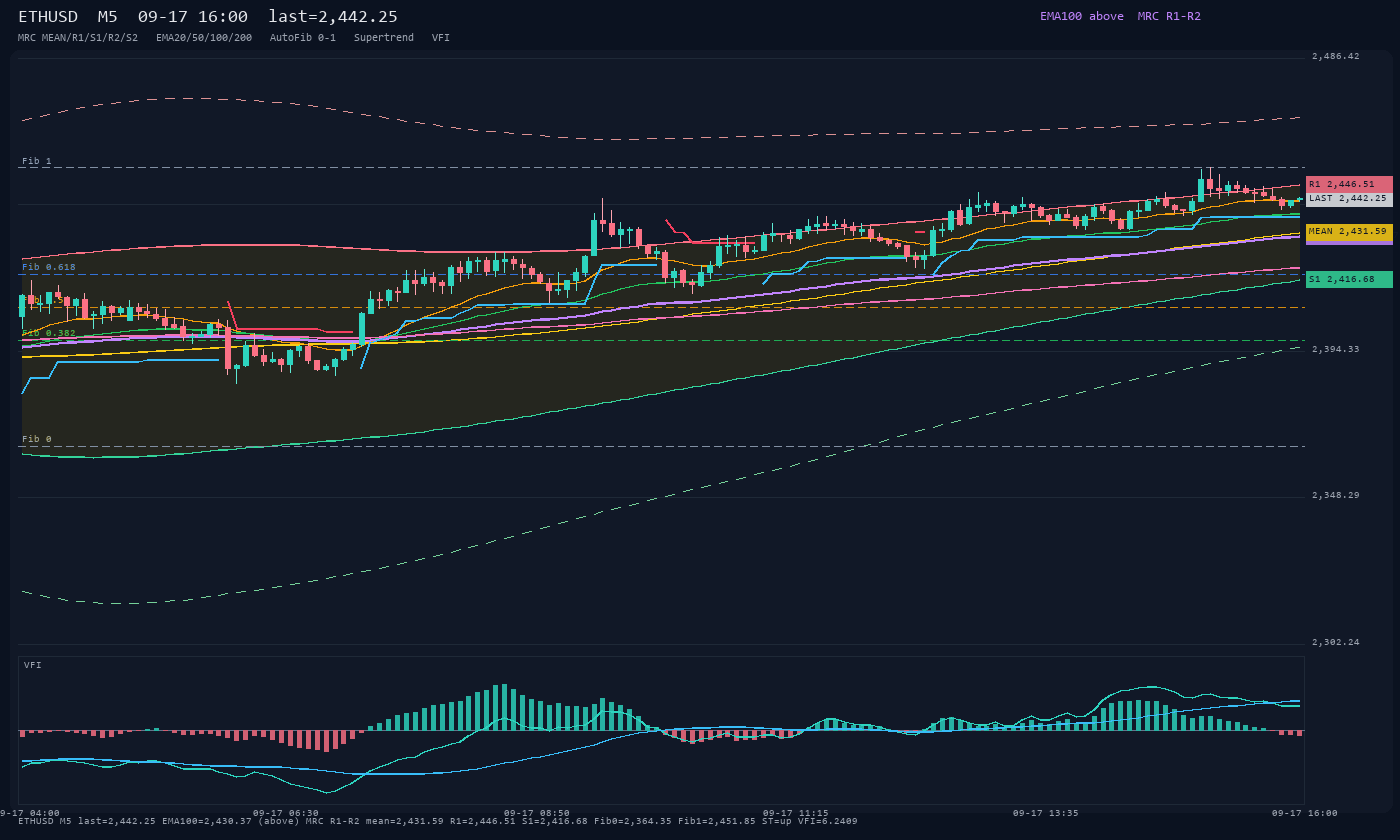Select the "Supertrend" legend entry

[384, 37]
